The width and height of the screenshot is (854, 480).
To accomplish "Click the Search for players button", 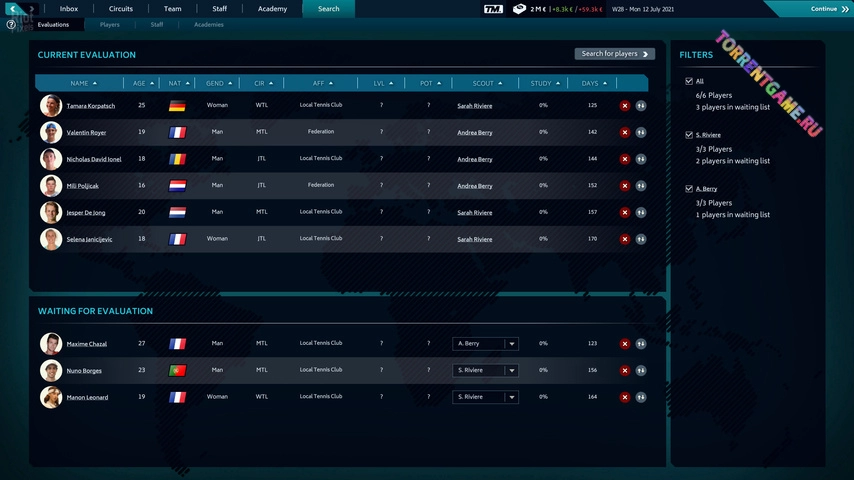I will [614, 54].
